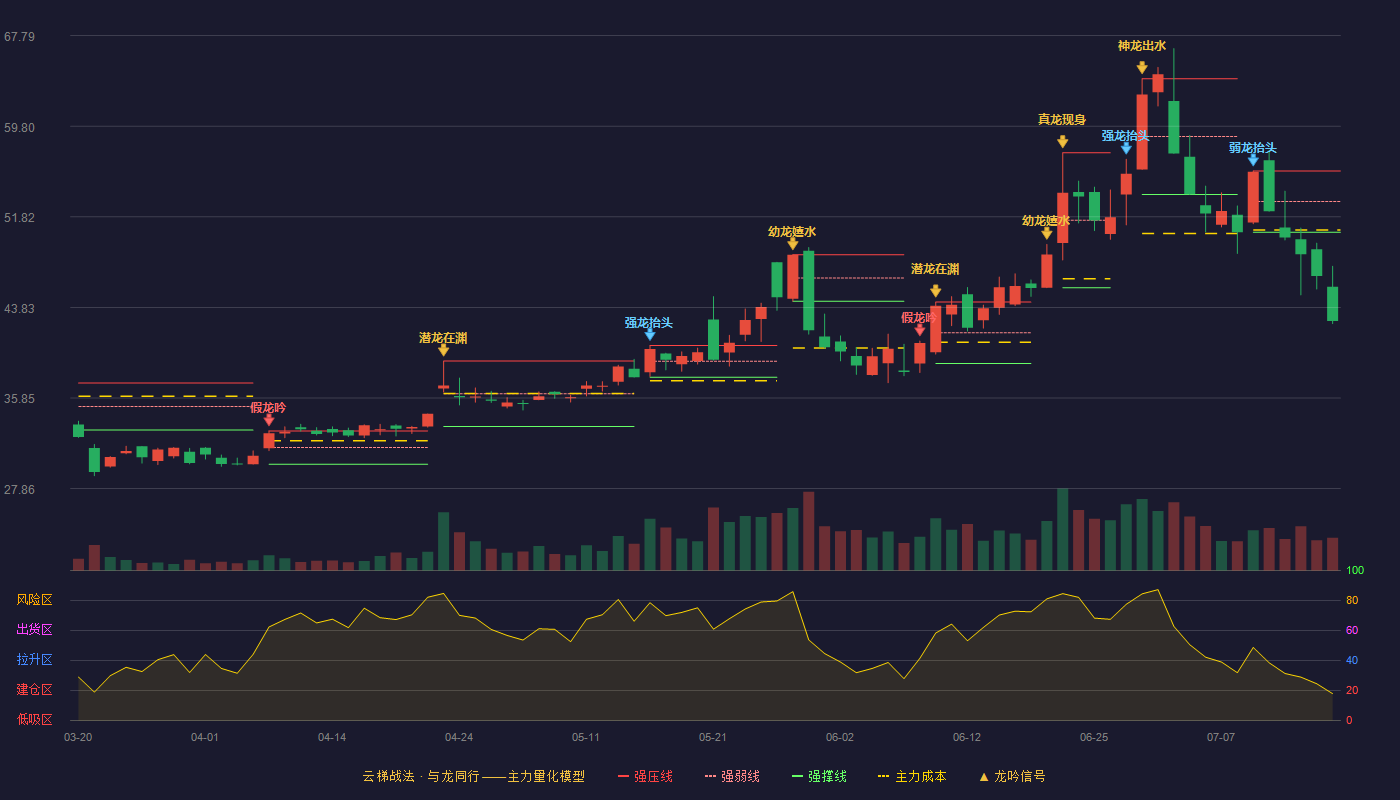
Task: Toggle the 强撑线 legend item
Action: (x=819, y=776)
